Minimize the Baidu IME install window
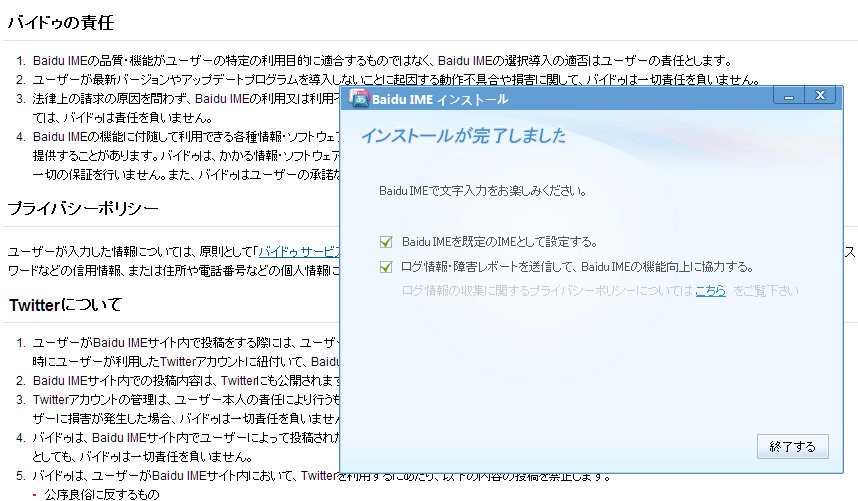The width and height of the screenshot is (858, 501). 789,96
